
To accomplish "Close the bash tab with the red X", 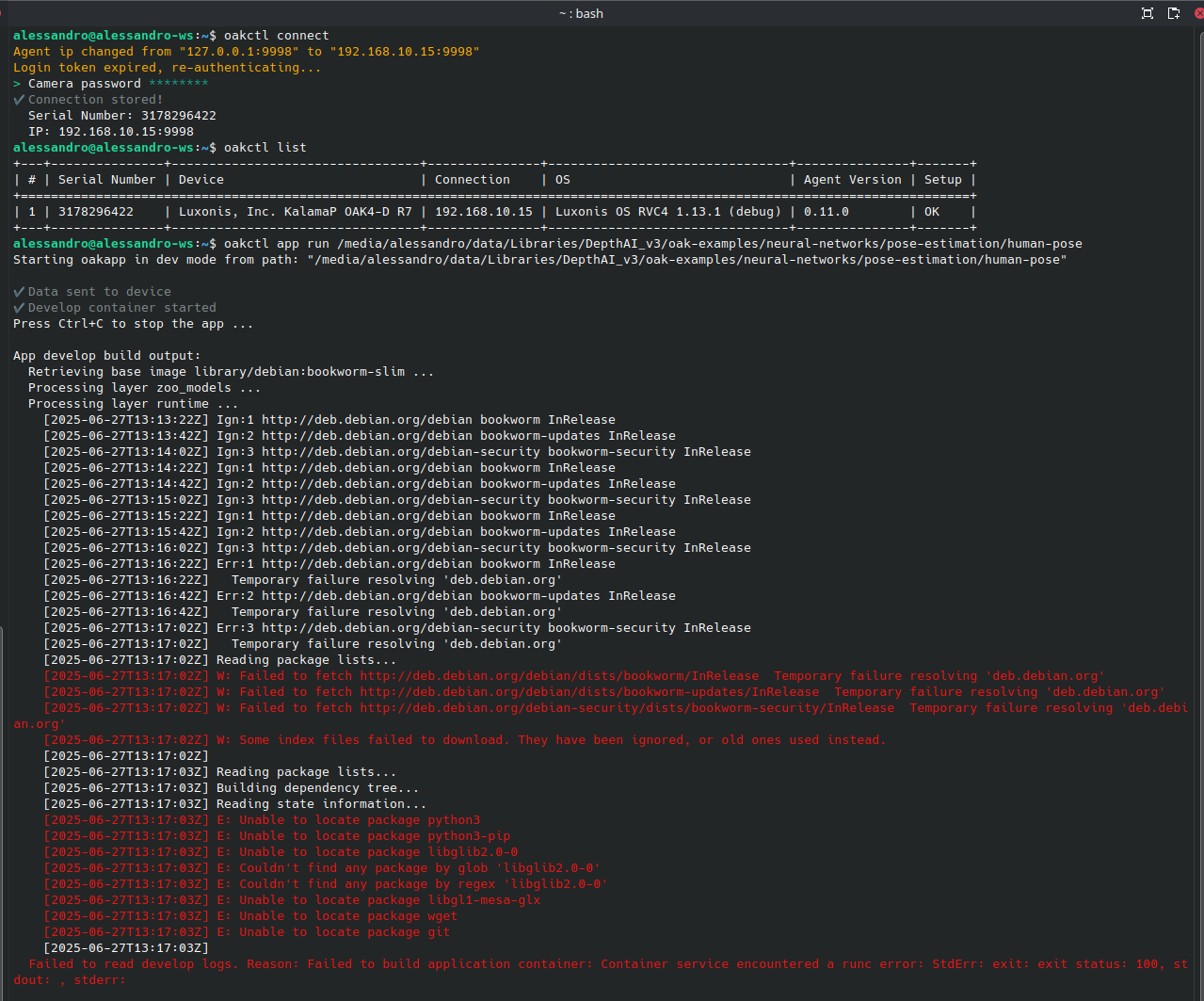I will [1201, 13].
